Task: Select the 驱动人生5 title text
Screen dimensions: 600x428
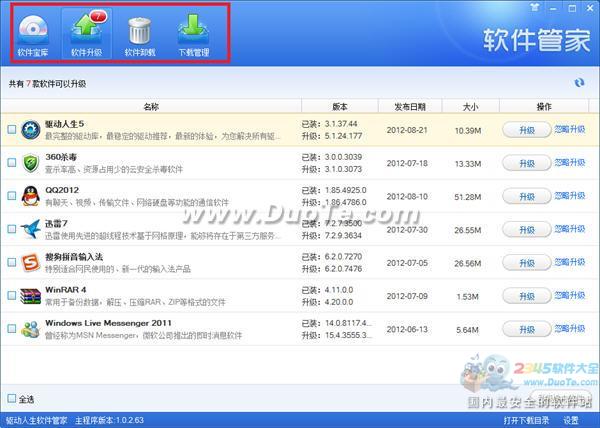Action: point(64,124)
